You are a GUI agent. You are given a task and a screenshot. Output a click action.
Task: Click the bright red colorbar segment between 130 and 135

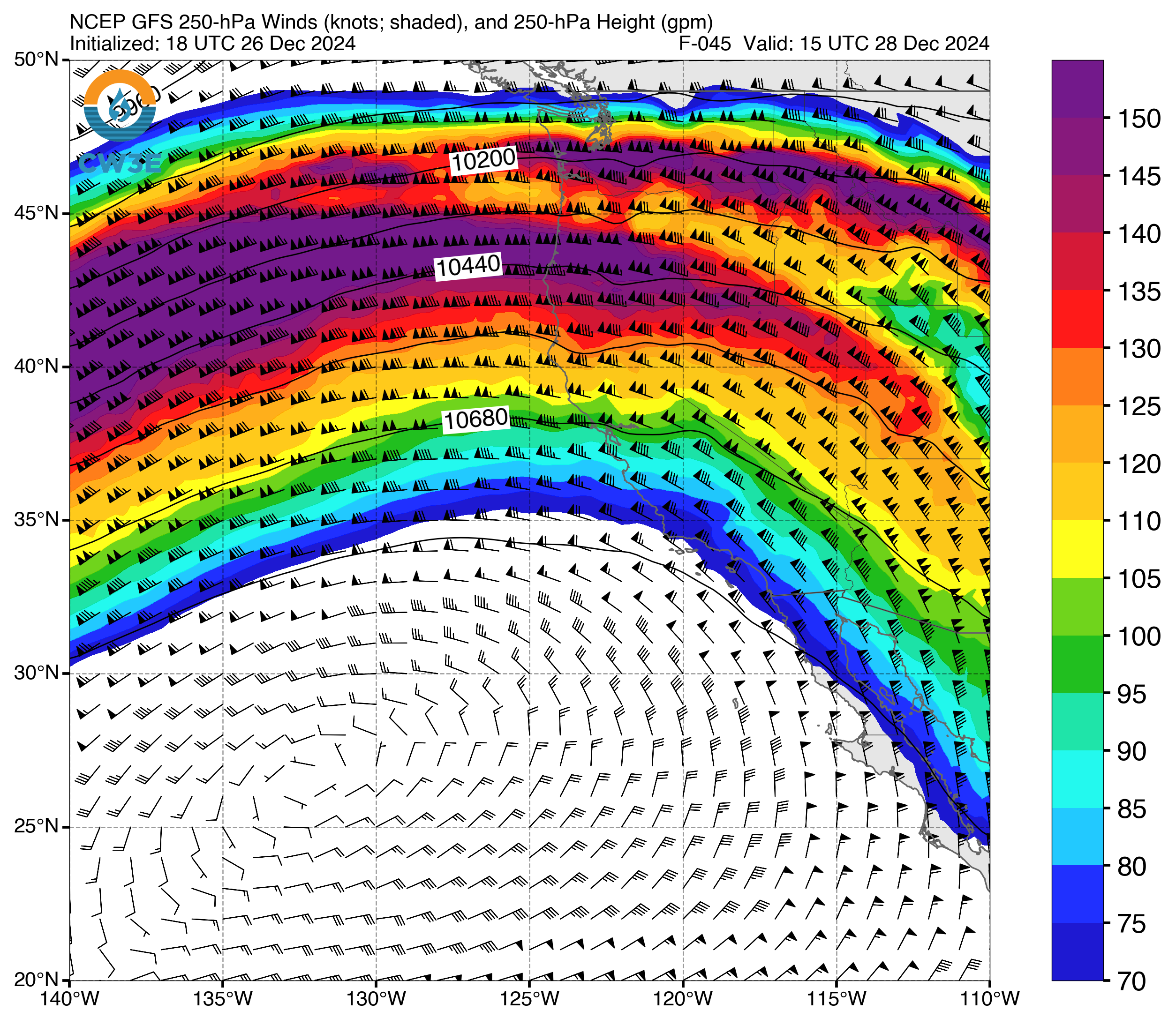point(1077,319)
